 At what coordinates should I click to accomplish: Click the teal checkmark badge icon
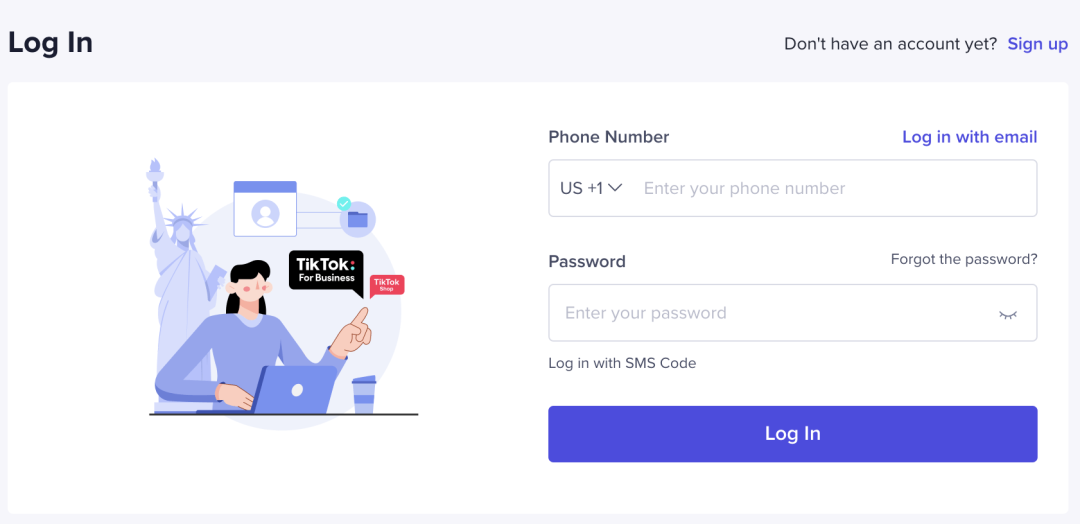pos(344,204)
